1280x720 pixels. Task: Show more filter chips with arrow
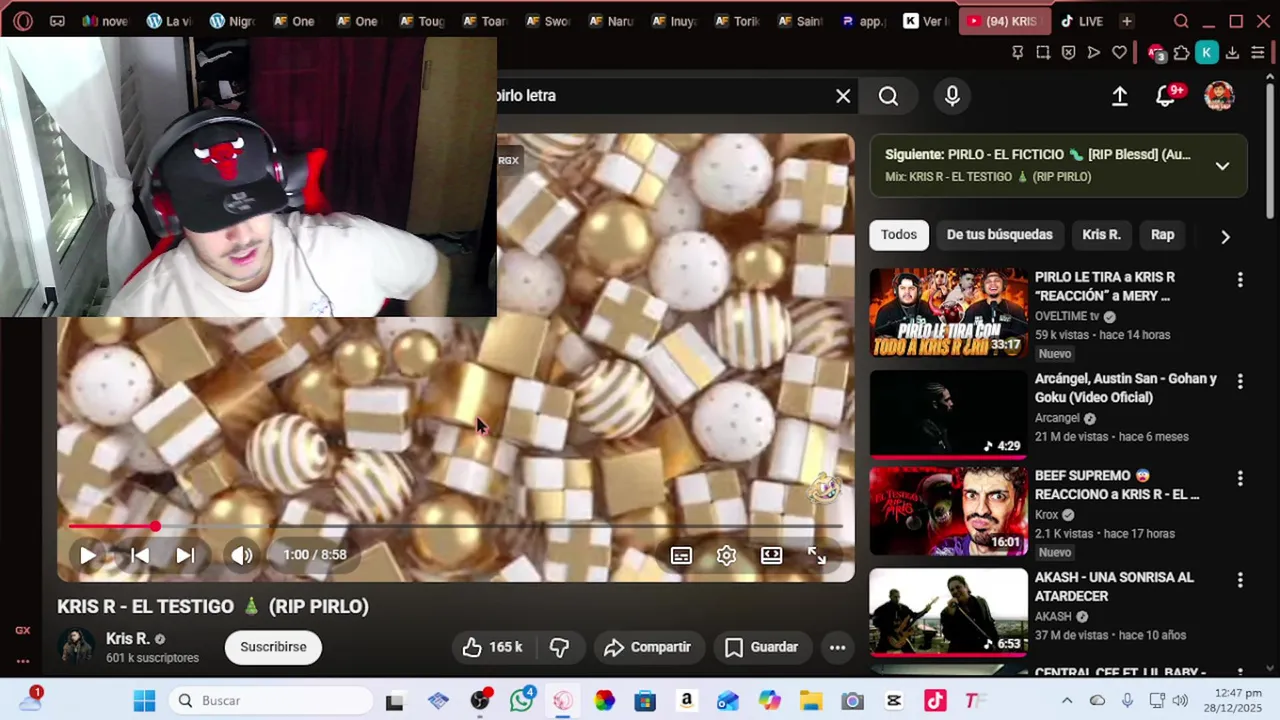click(x=1225, y=237)
